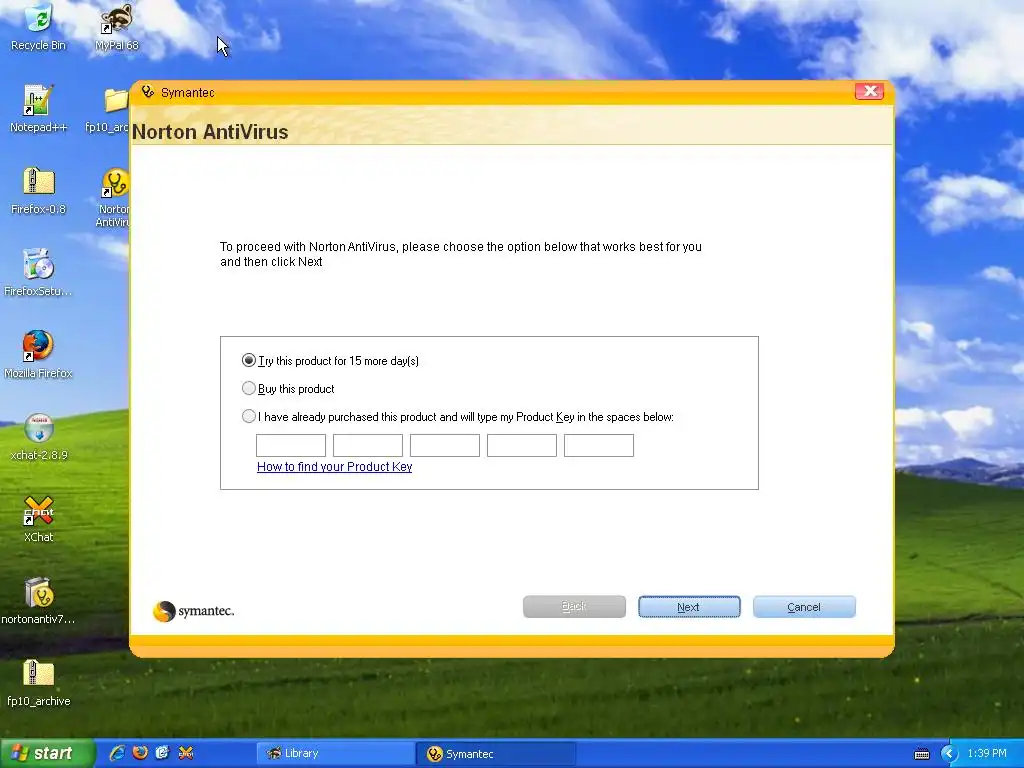Screen dimensions: 1024x768
Task: Click the keyboard icon in system tray
Action: click(x=921, y=754)
